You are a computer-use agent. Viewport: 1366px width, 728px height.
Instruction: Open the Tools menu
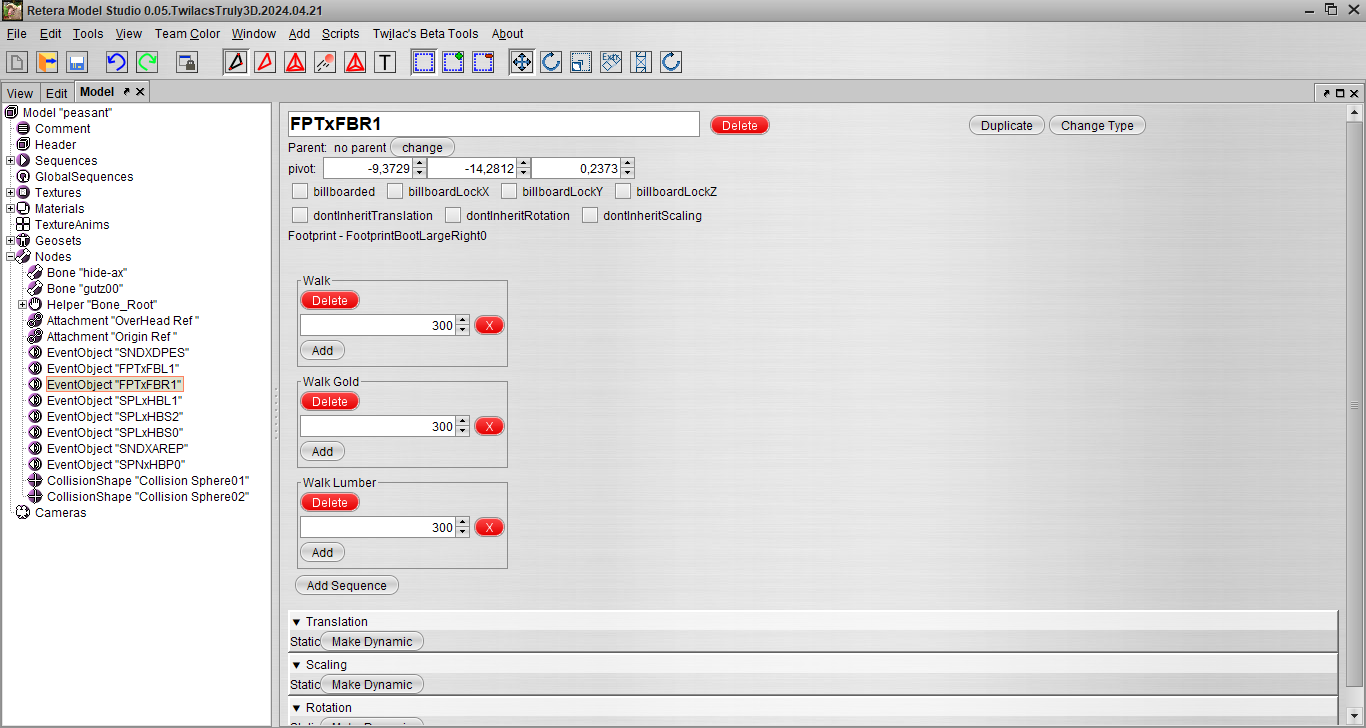point(88,34)
